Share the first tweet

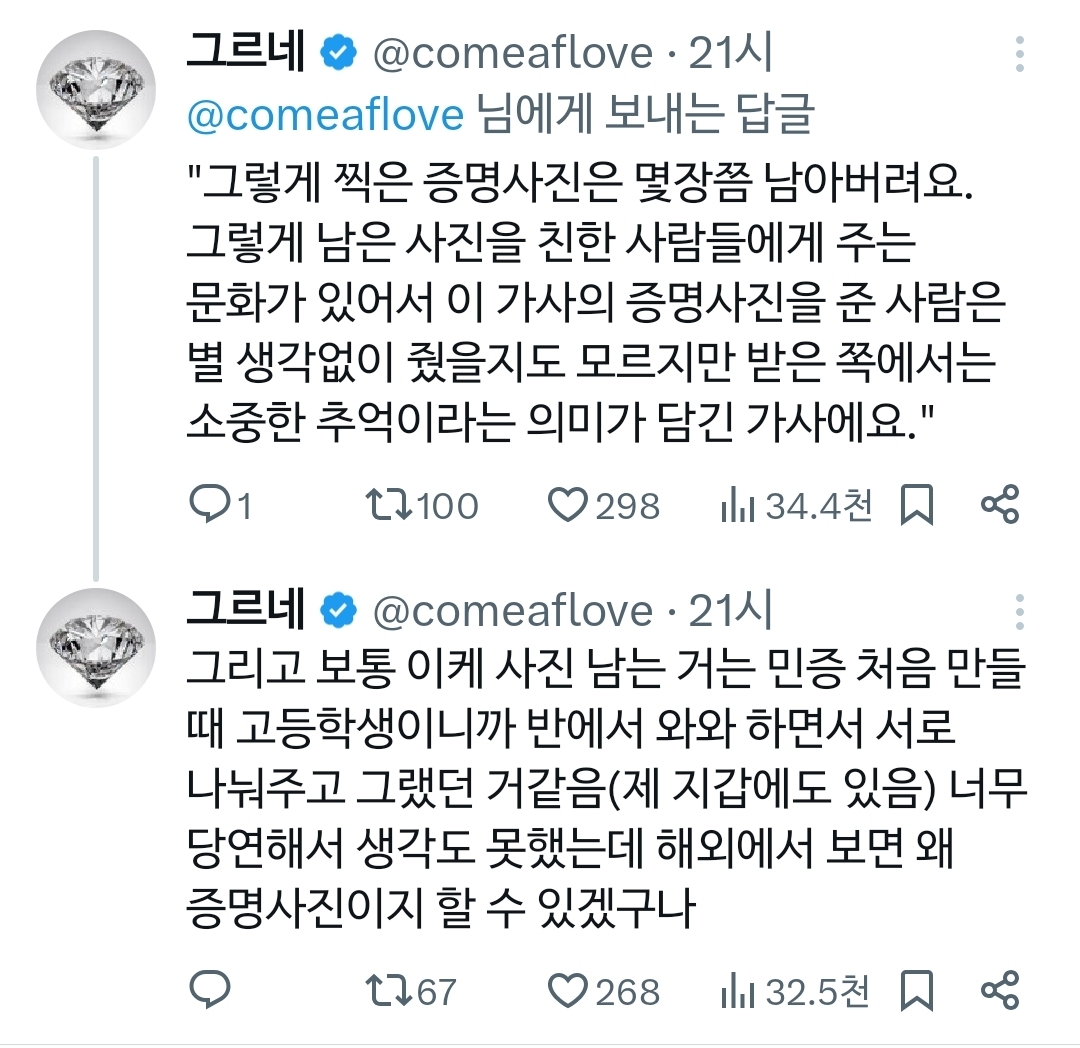[999, 505]
